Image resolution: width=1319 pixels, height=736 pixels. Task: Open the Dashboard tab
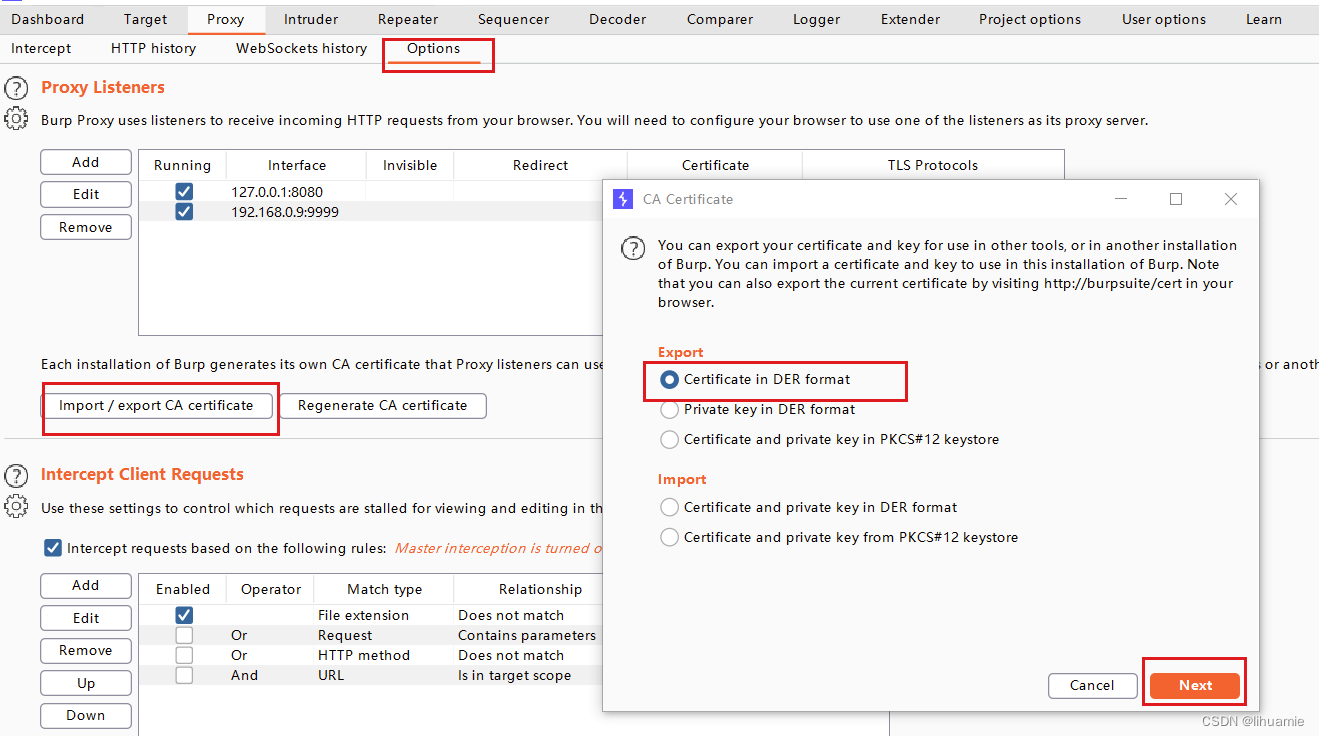[x=48, y=19]
